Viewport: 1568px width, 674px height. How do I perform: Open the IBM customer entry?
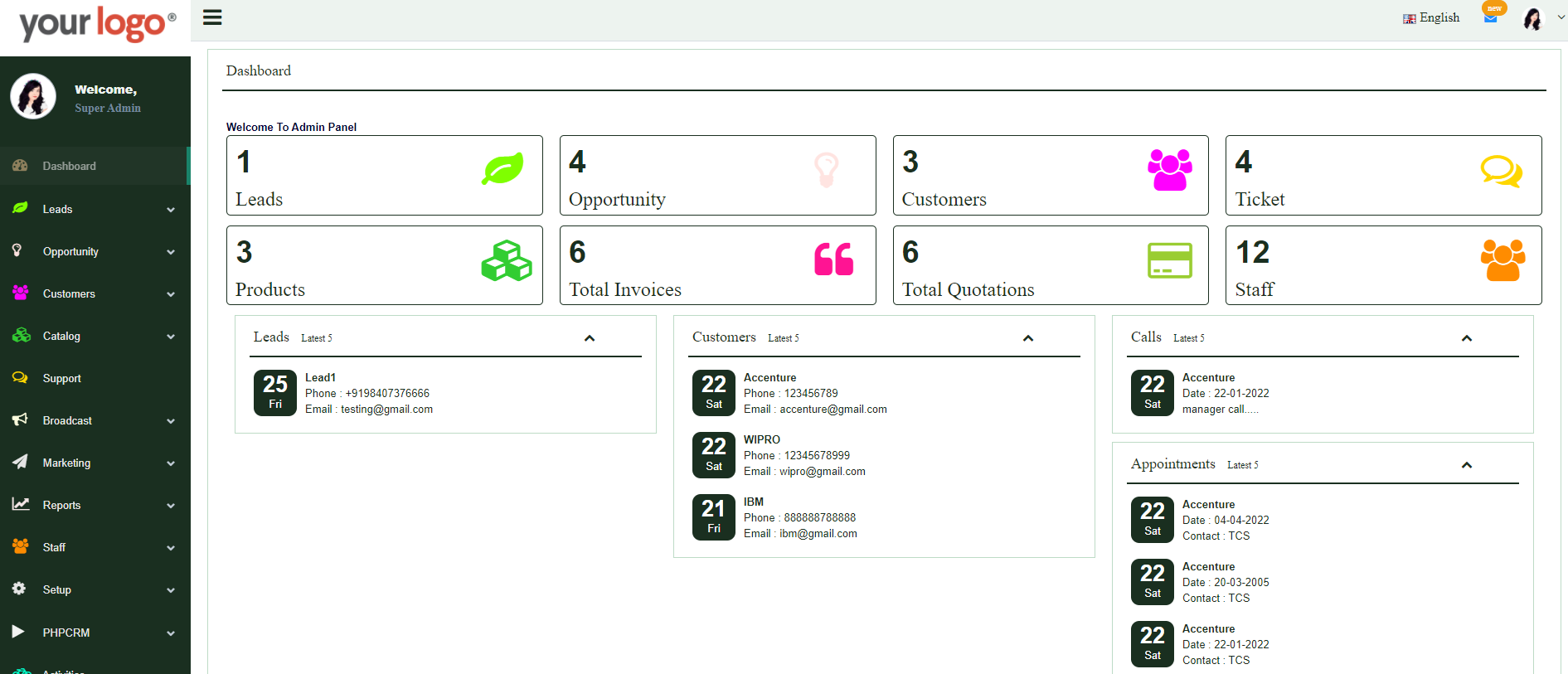[x=754, y=502]
